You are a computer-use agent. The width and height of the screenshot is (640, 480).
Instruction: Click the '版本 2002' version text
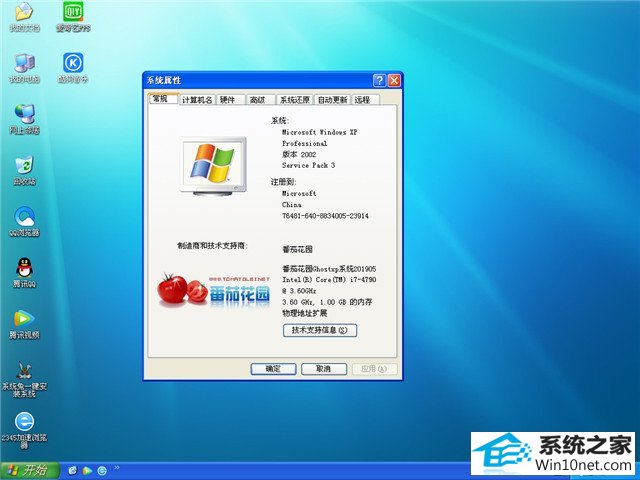click(299, 154)
